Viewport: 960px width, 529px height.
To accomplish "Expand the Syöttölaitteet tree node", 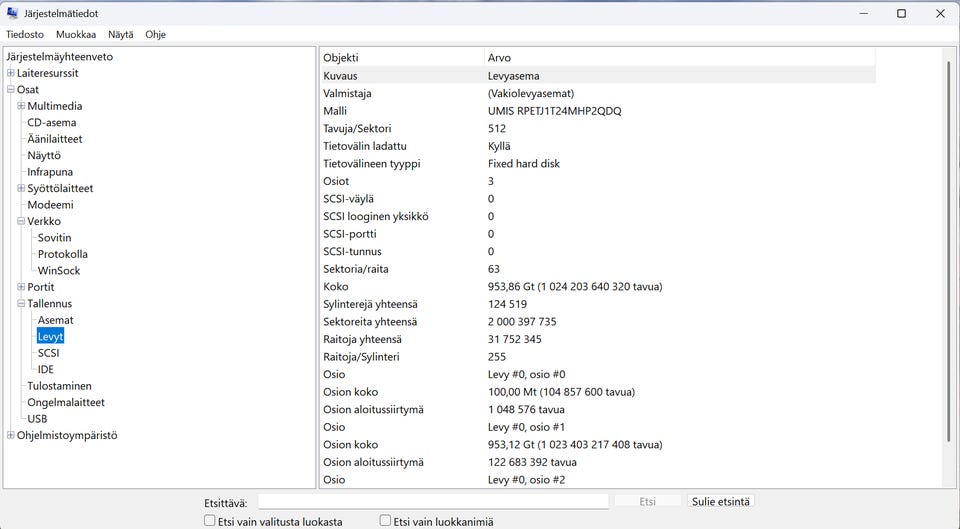I will point(21,188).
